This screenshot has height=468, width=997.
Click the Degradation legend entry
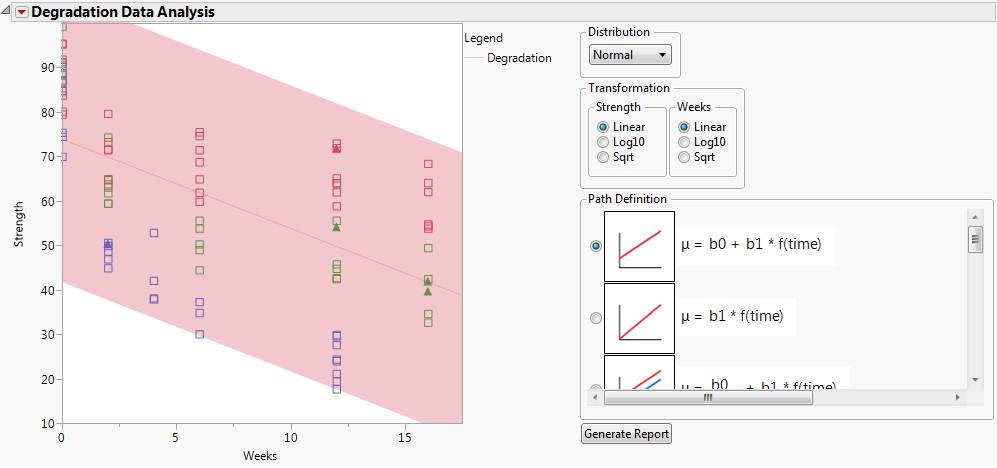click(x=519, y=58)
